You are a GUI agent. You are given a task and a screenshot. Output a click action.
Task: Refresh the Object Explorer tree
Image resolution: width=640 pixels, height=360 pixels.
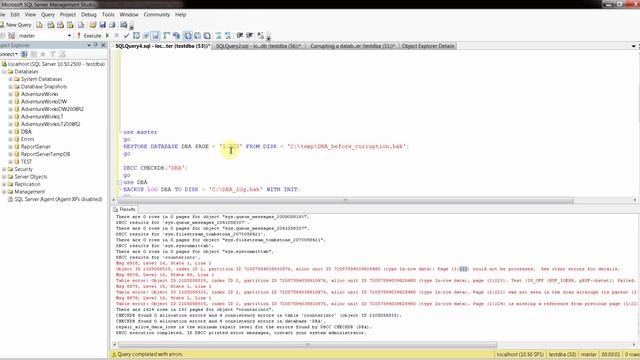pyautogui.click(x=62, y=54)
